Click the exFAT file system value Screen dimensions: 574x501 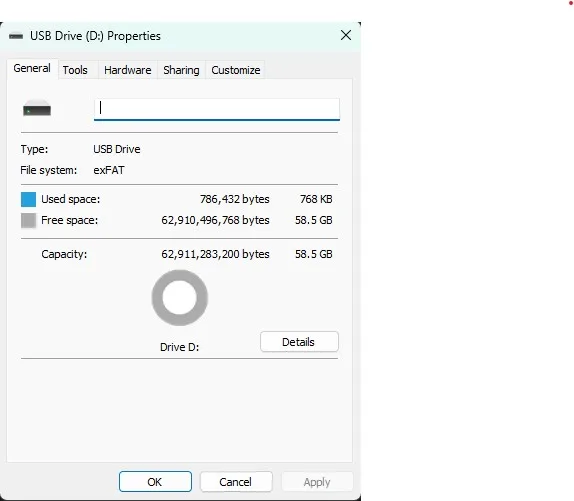pos(109,170)
